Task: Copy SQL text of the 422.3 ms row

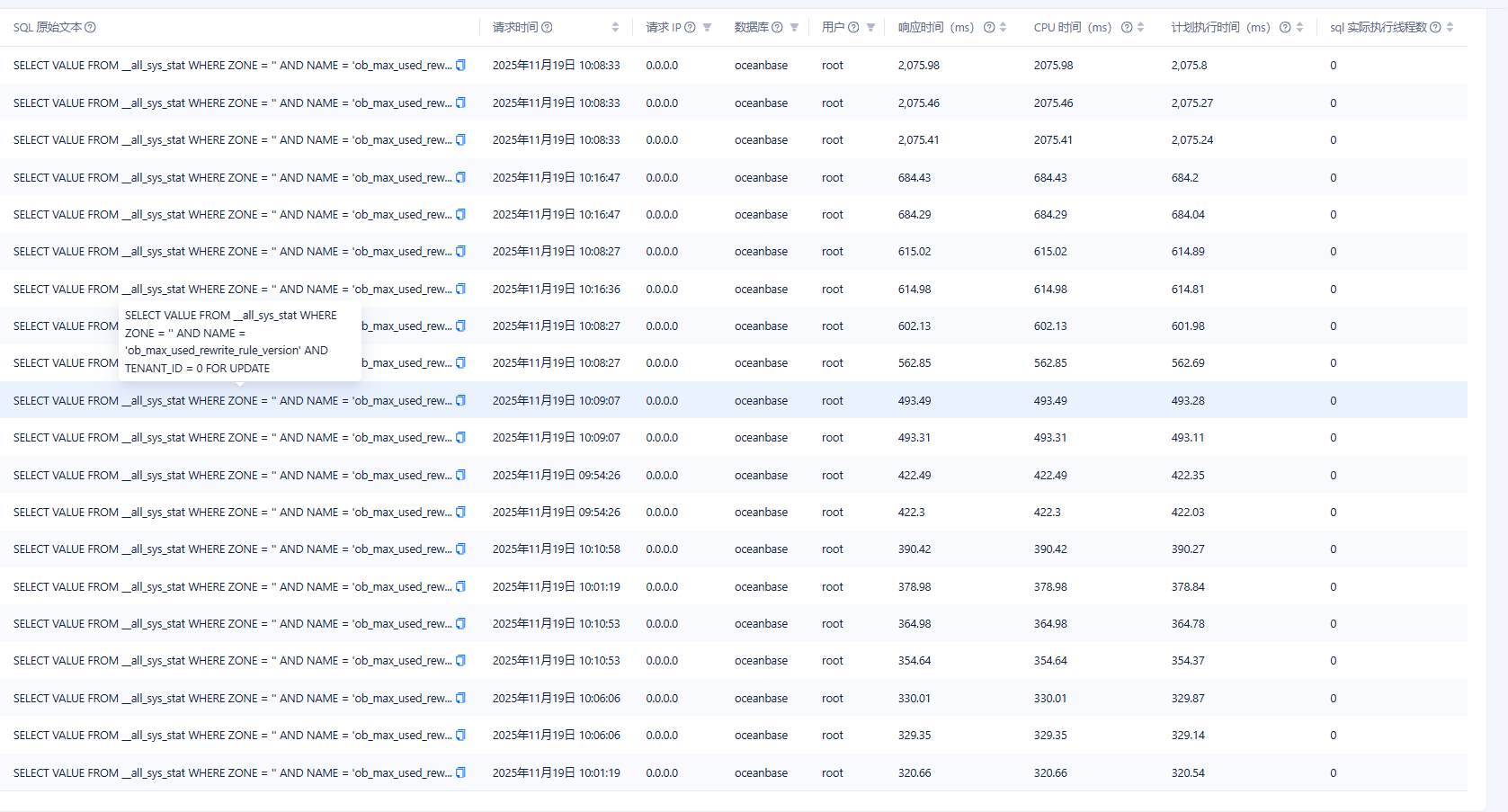Action: [460, 513]
